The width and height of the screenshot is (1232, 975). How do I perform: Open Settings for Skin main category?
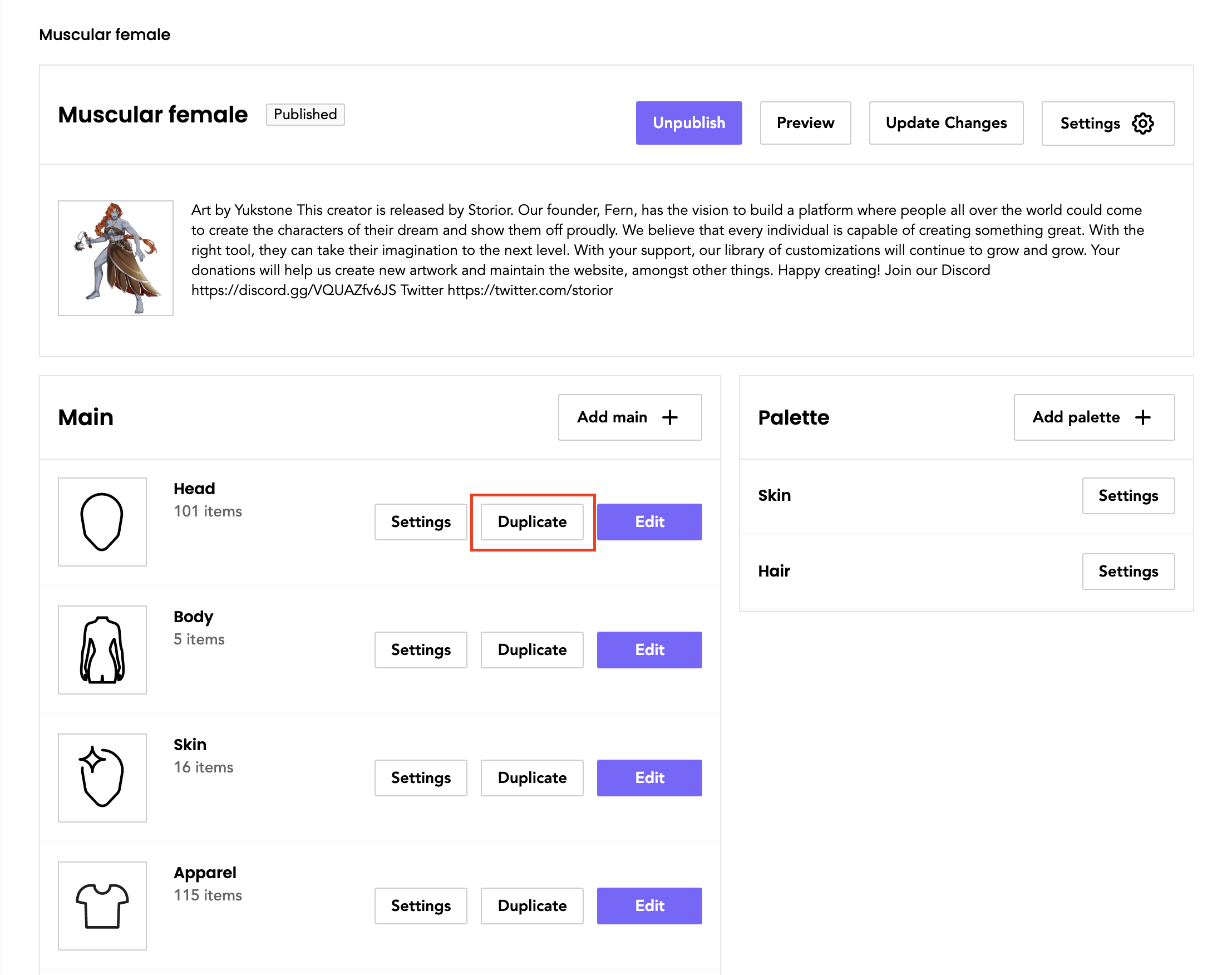click(x=421, y=777)
